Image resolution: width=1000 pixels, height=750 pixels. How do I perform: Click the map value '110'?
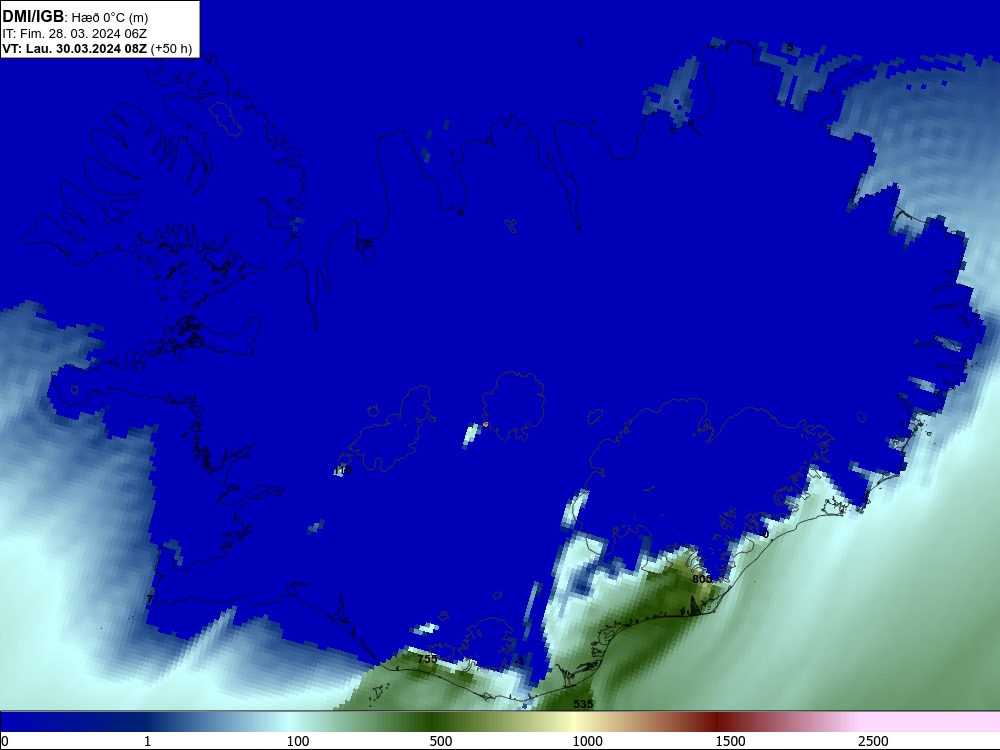pyautogui.click(x=342, y=471)
